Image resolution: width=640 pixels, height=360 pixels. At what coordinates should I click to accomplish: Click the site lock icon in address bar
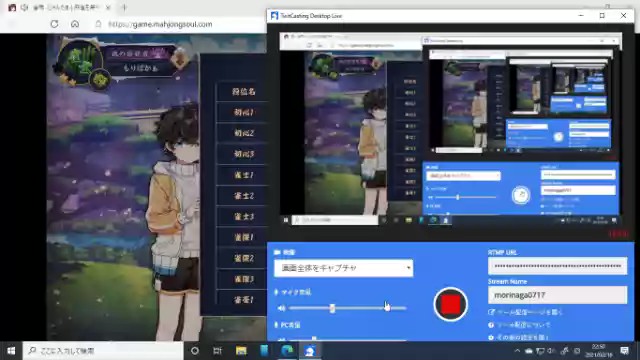pyautogui.click(x=98, y=24)
